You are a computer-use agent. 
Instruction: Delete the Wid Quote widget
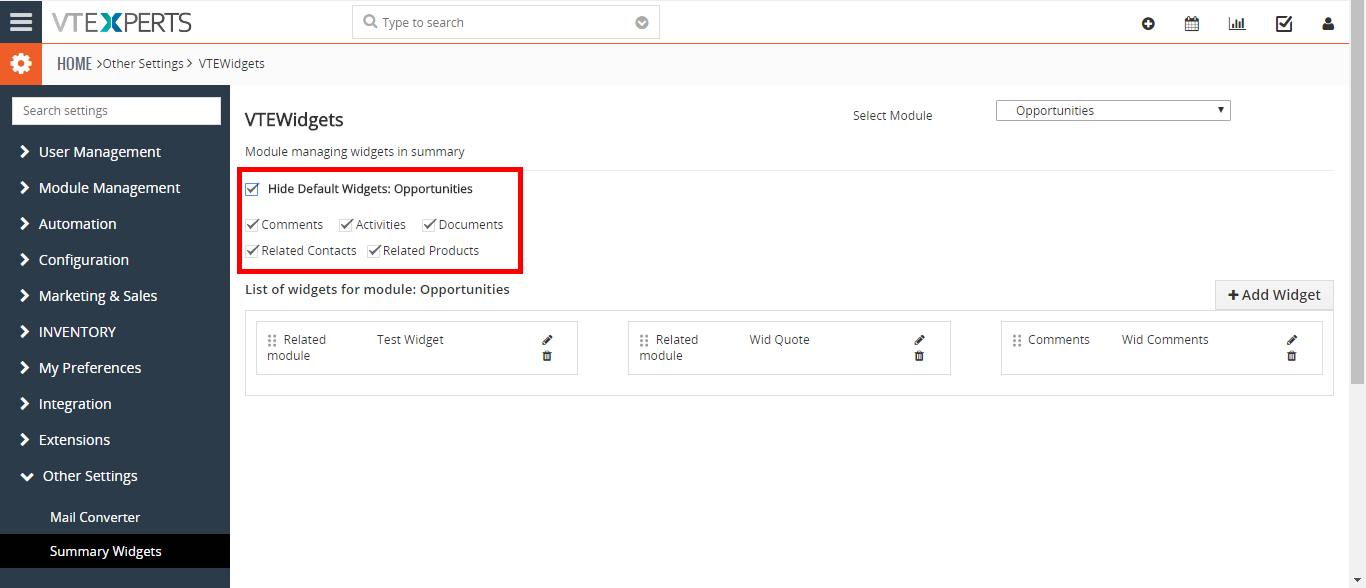point(919,356)
